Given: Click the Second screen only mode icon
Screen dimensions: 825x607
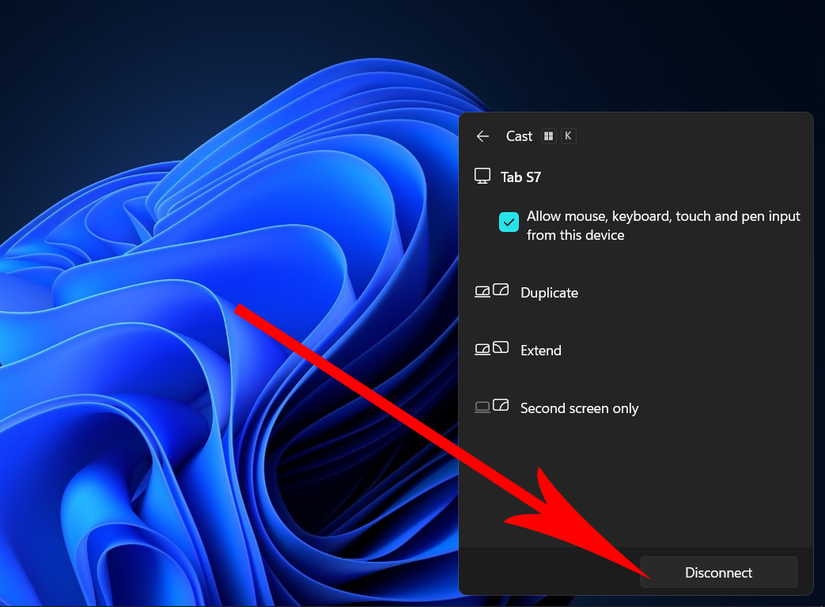Looking at the screenshot, I should click(491, 406).
